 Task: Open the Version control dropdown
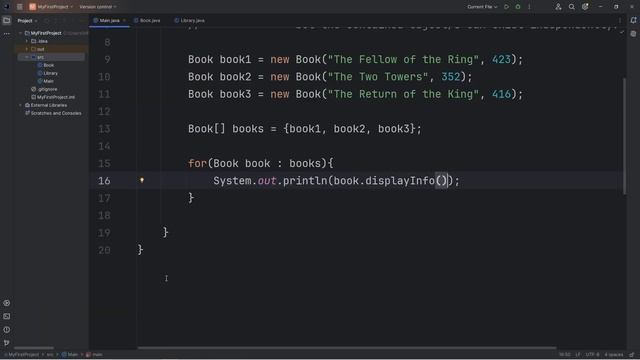pyautogui.click(x=98, y=7)
